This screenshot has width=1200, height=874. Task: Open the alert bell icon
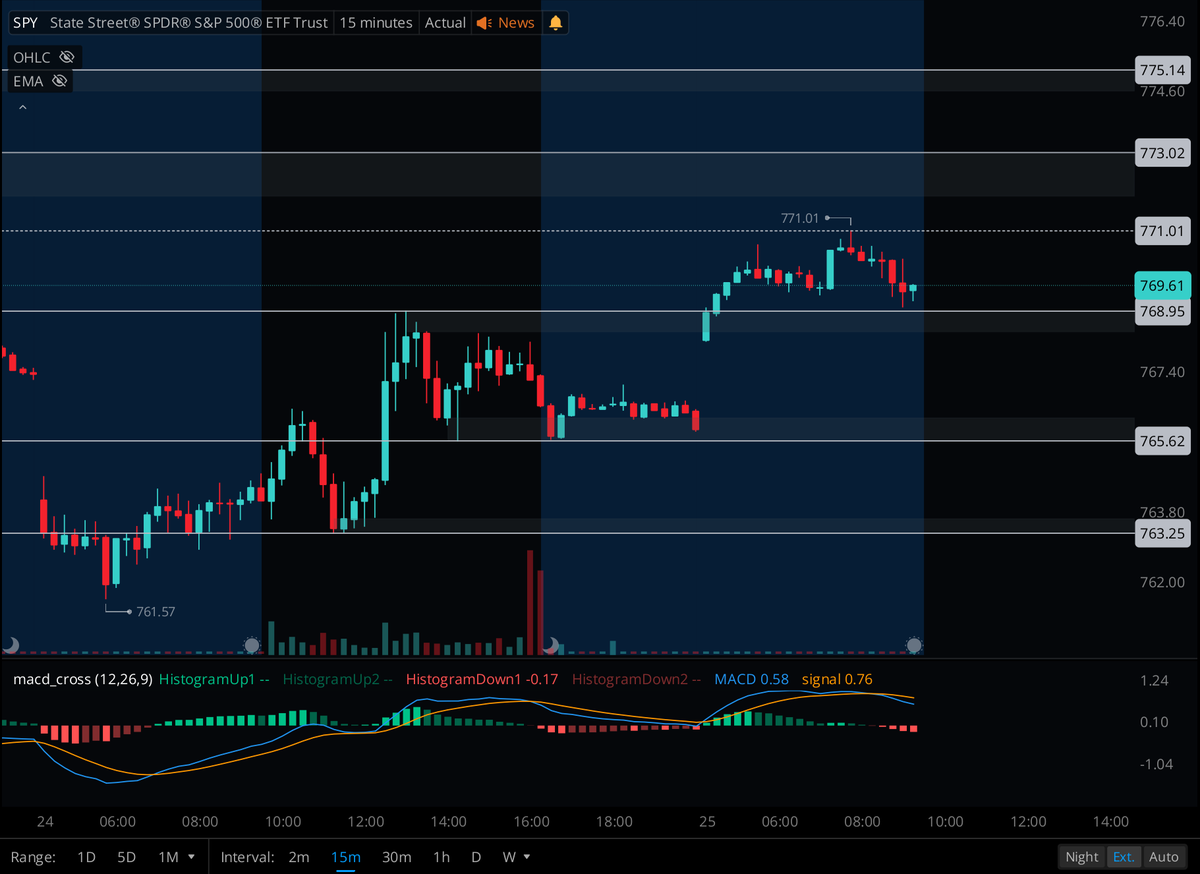pyautogui.click(x=556, y=22)
